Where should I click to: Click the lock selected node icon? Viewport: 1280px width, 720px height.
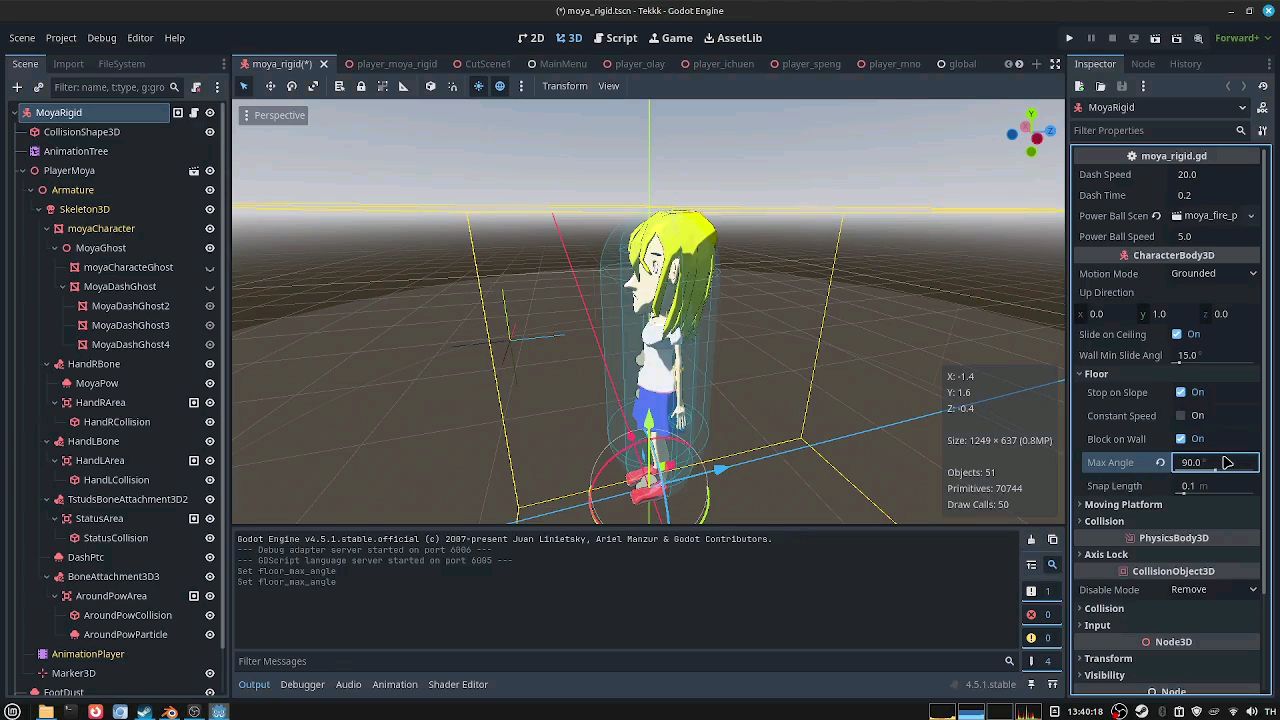361,86
